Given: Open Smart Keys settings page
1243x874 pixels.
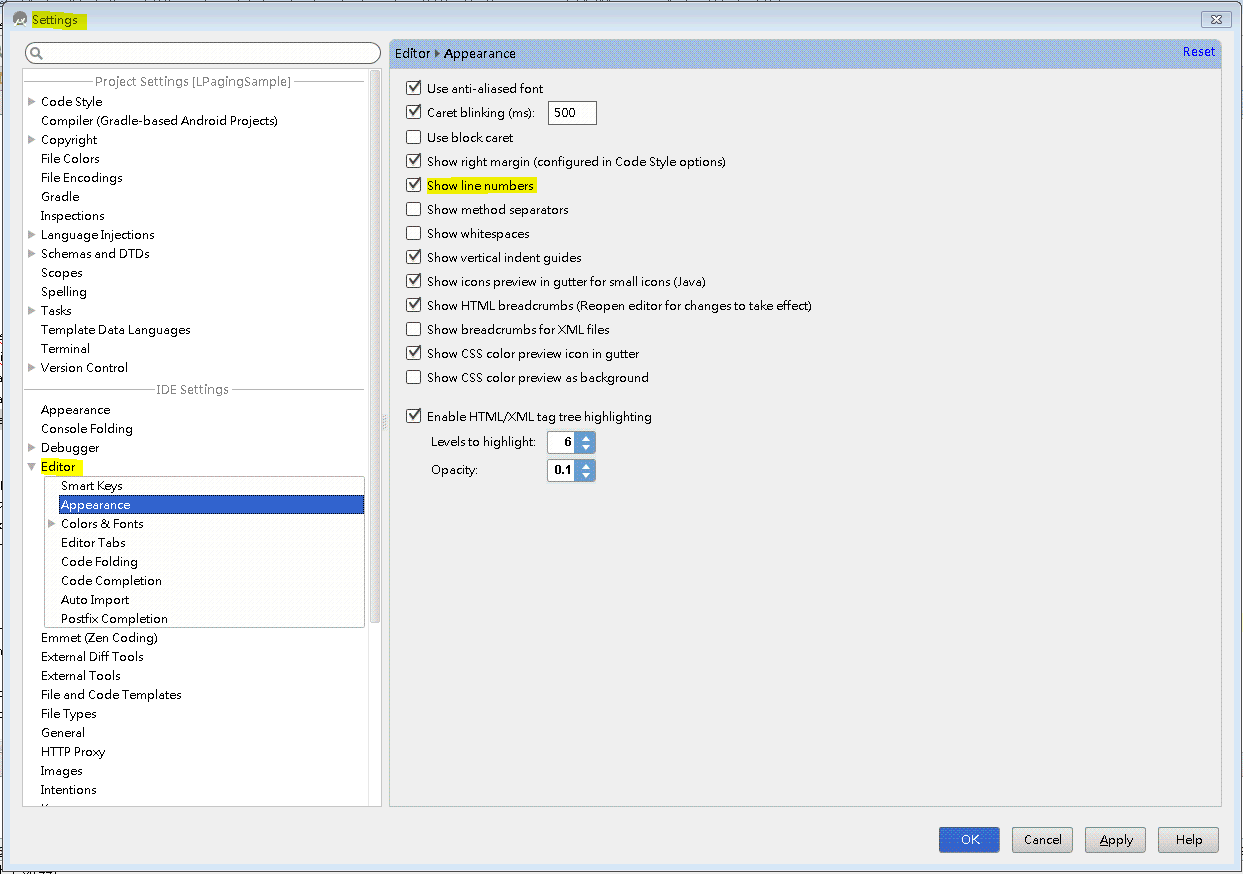Looking at the screenshot, I should coord(92,486).
